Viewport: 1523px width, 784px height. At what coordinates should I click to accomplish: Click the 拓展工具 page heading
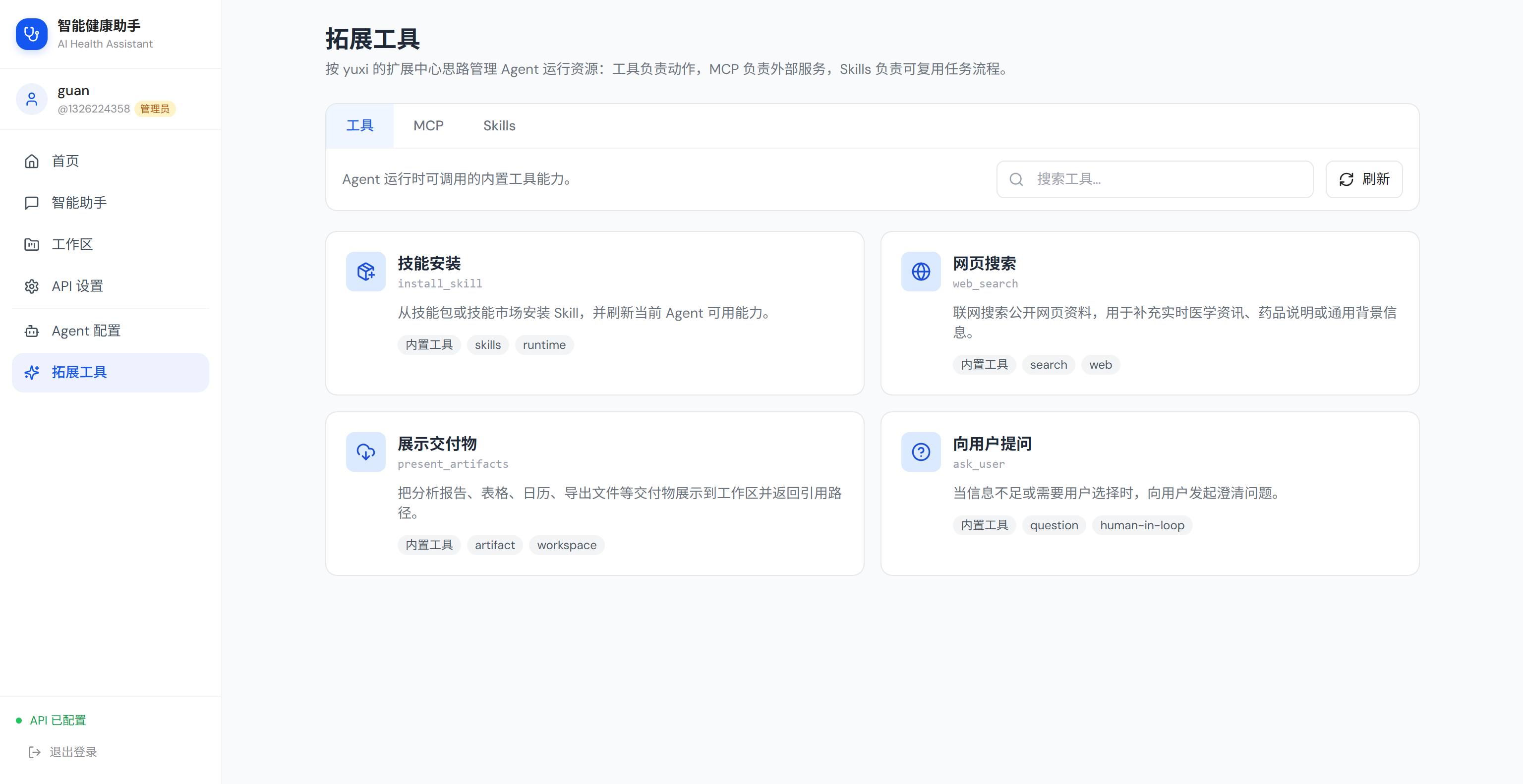372,39
